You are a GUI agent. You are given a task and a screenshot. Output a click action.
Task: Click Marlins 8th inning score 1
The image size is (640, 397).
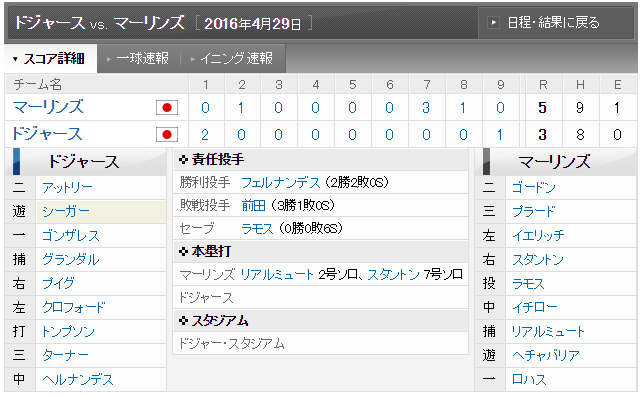coord(462,108)
